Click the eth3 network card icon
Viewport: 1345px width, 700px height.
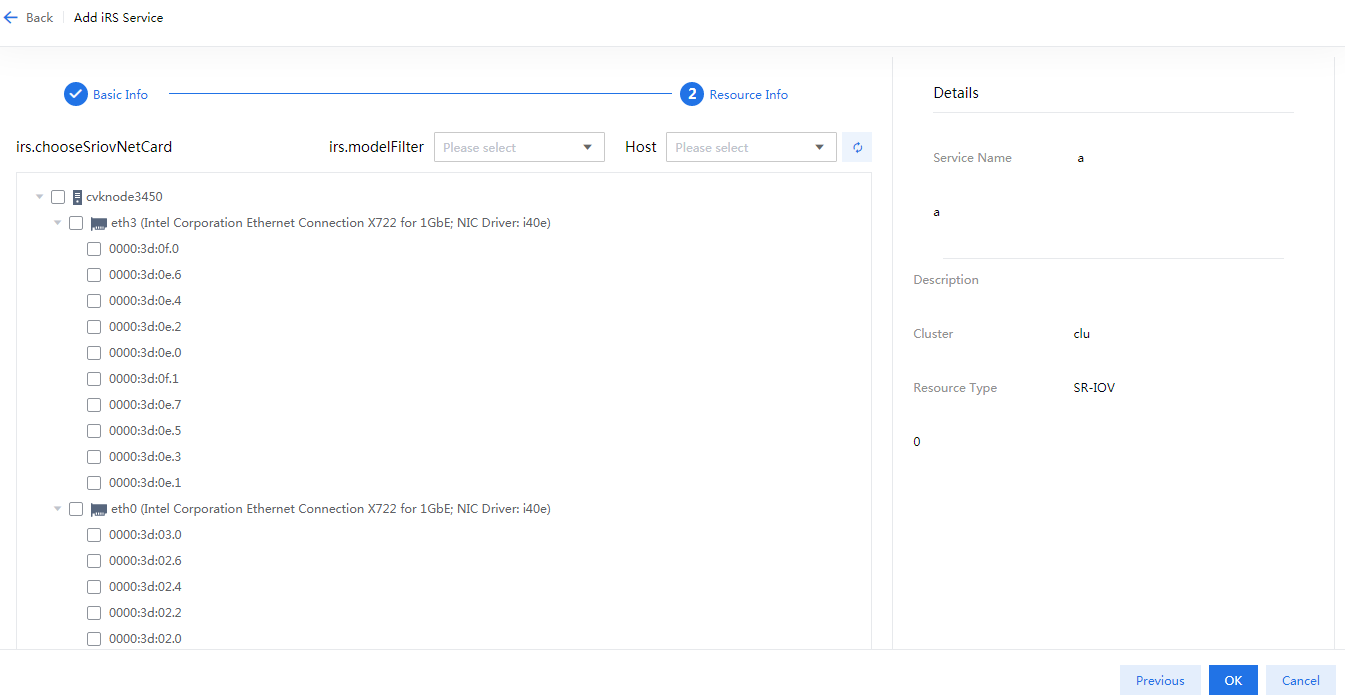pyautogui.click(x=99, y=223)
